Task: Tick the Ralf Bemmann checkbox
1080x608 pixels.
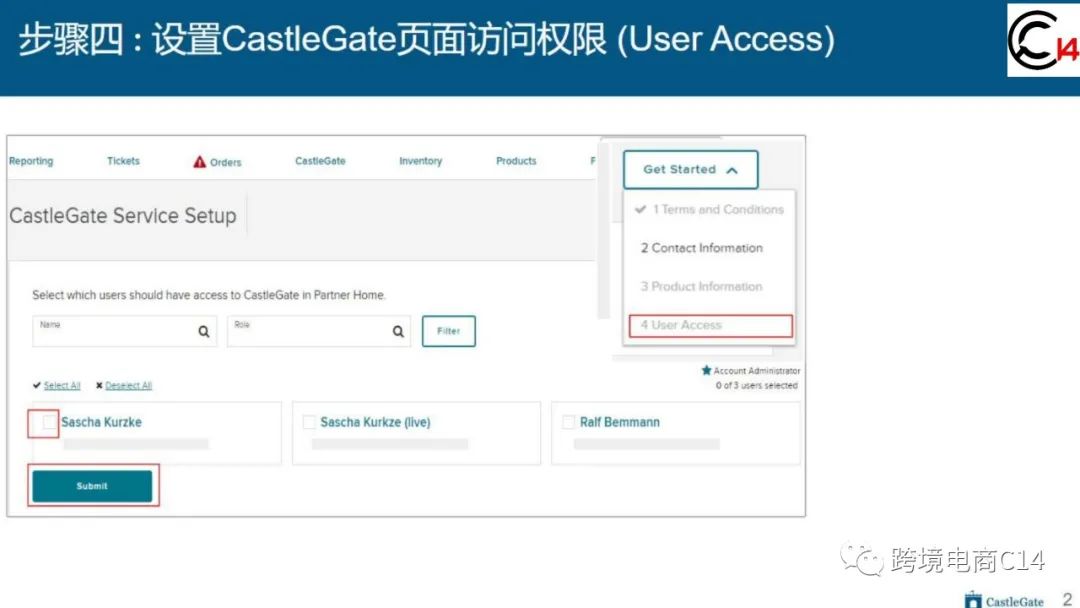Action: 568,422
